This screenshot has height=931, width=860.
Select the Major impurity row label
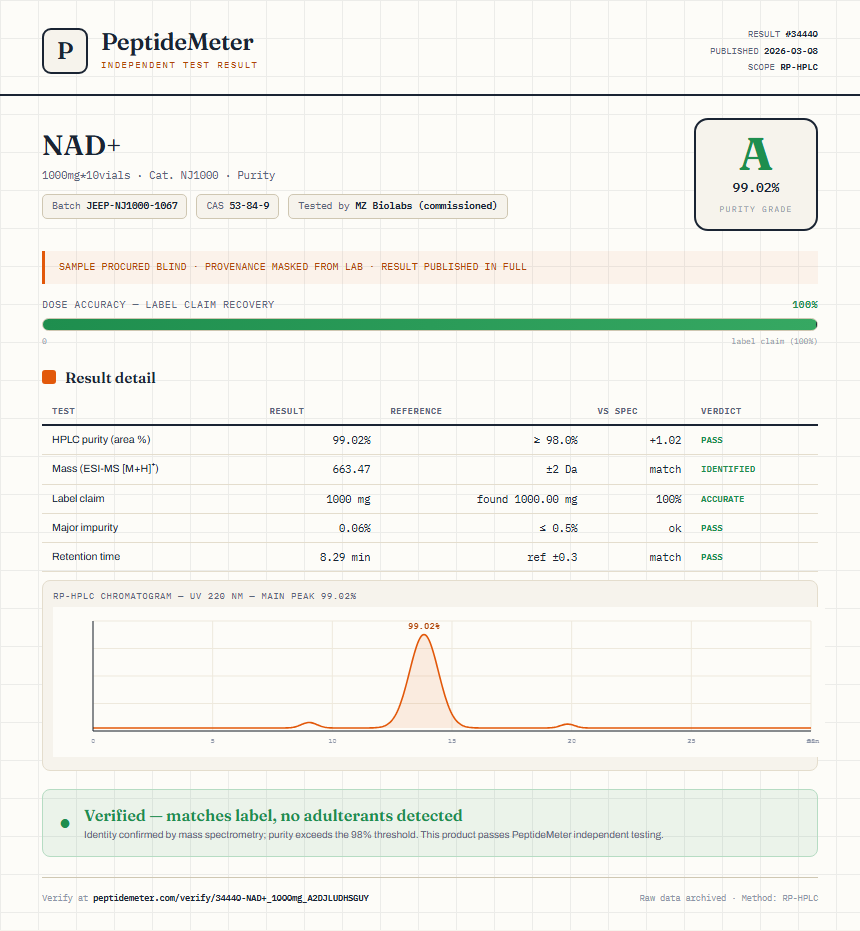point(85,527)
